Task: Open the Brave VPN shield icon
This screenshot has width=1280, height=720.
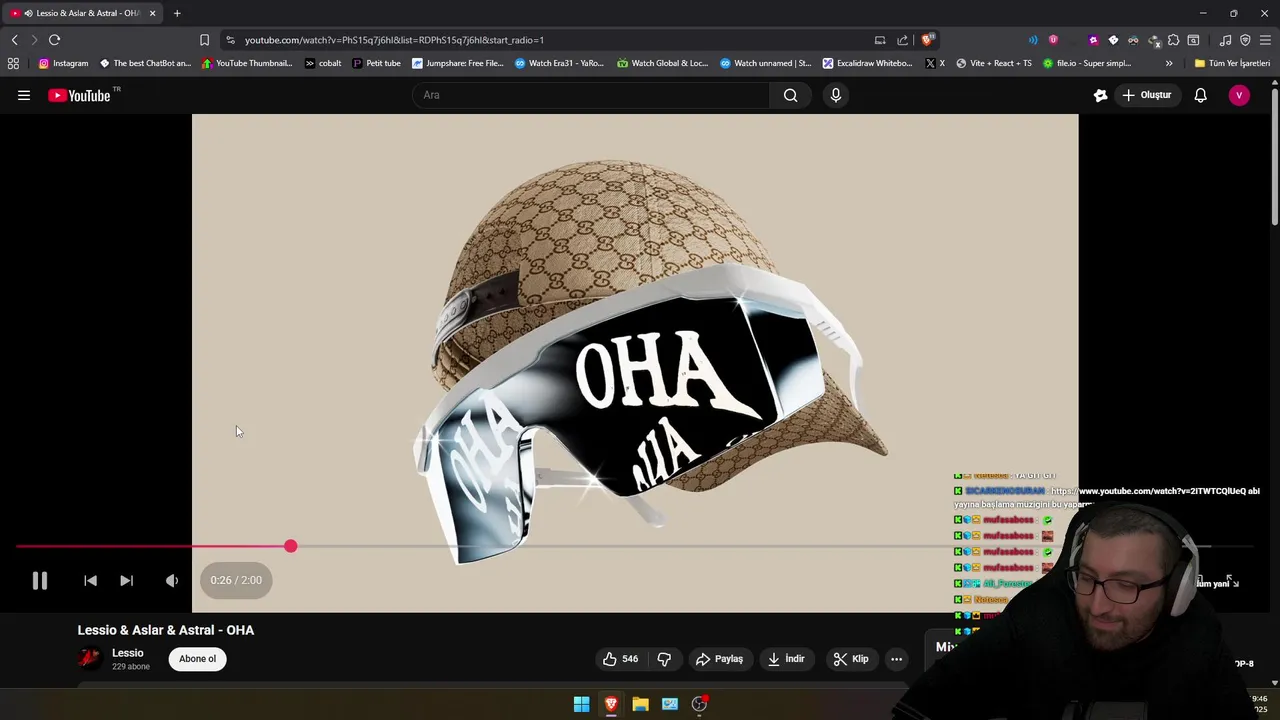Action: [1245, 40]
